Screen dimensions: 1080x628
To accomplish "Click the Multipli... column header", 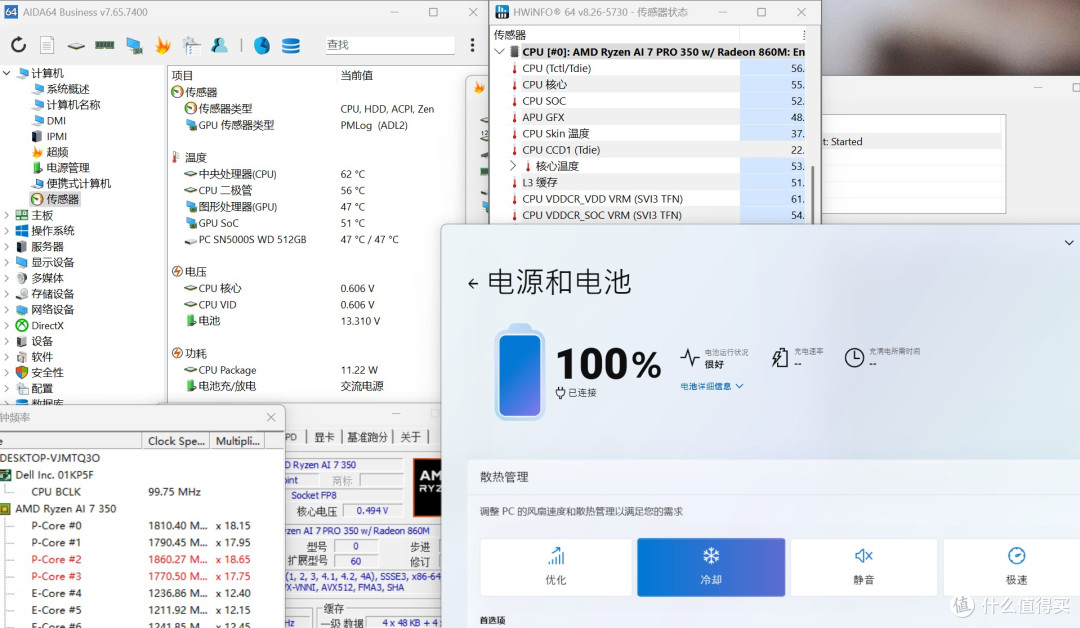I will (238, 441).
